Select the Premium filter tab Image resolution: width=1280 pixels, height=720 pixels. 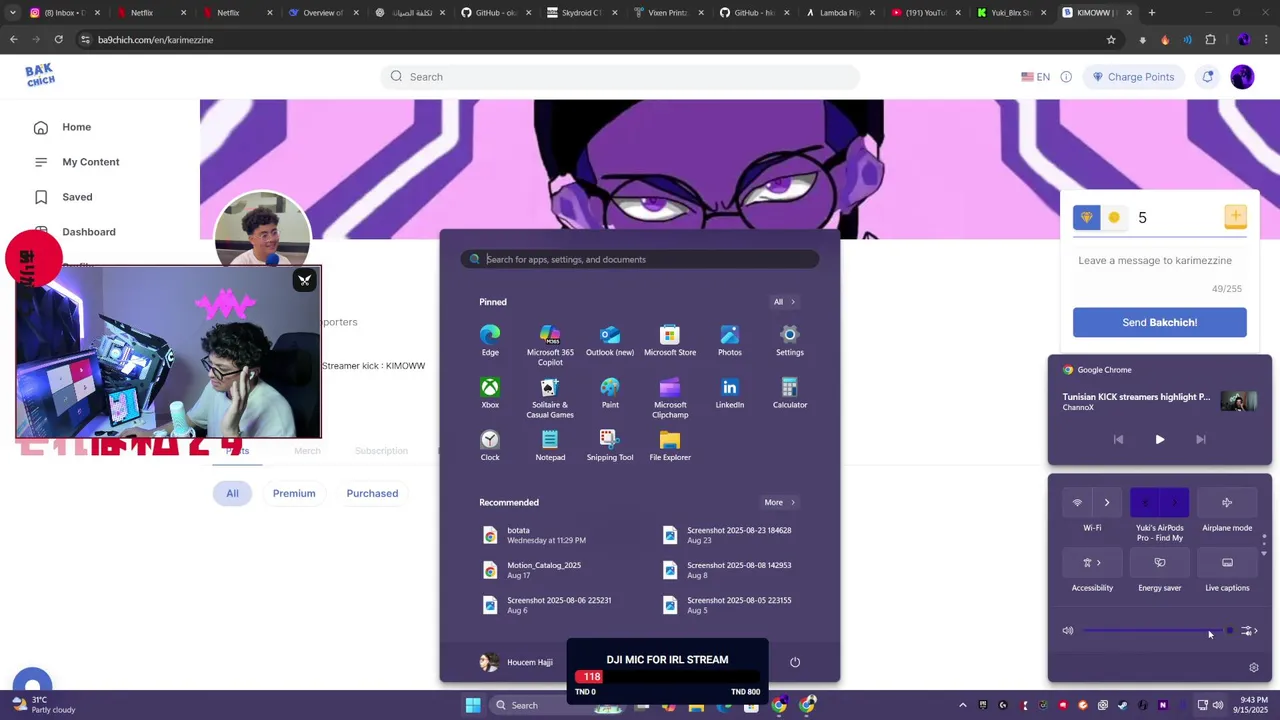pyautogui.click(x=294, y=493)
